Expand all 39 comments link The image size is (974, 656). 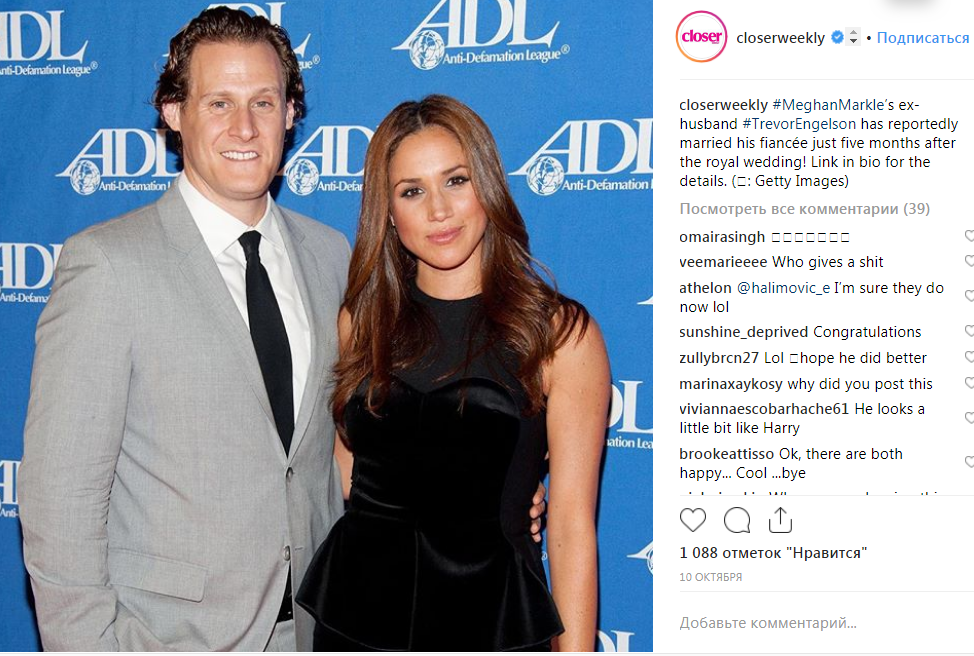pyautogui.click(x=804, y=209)
